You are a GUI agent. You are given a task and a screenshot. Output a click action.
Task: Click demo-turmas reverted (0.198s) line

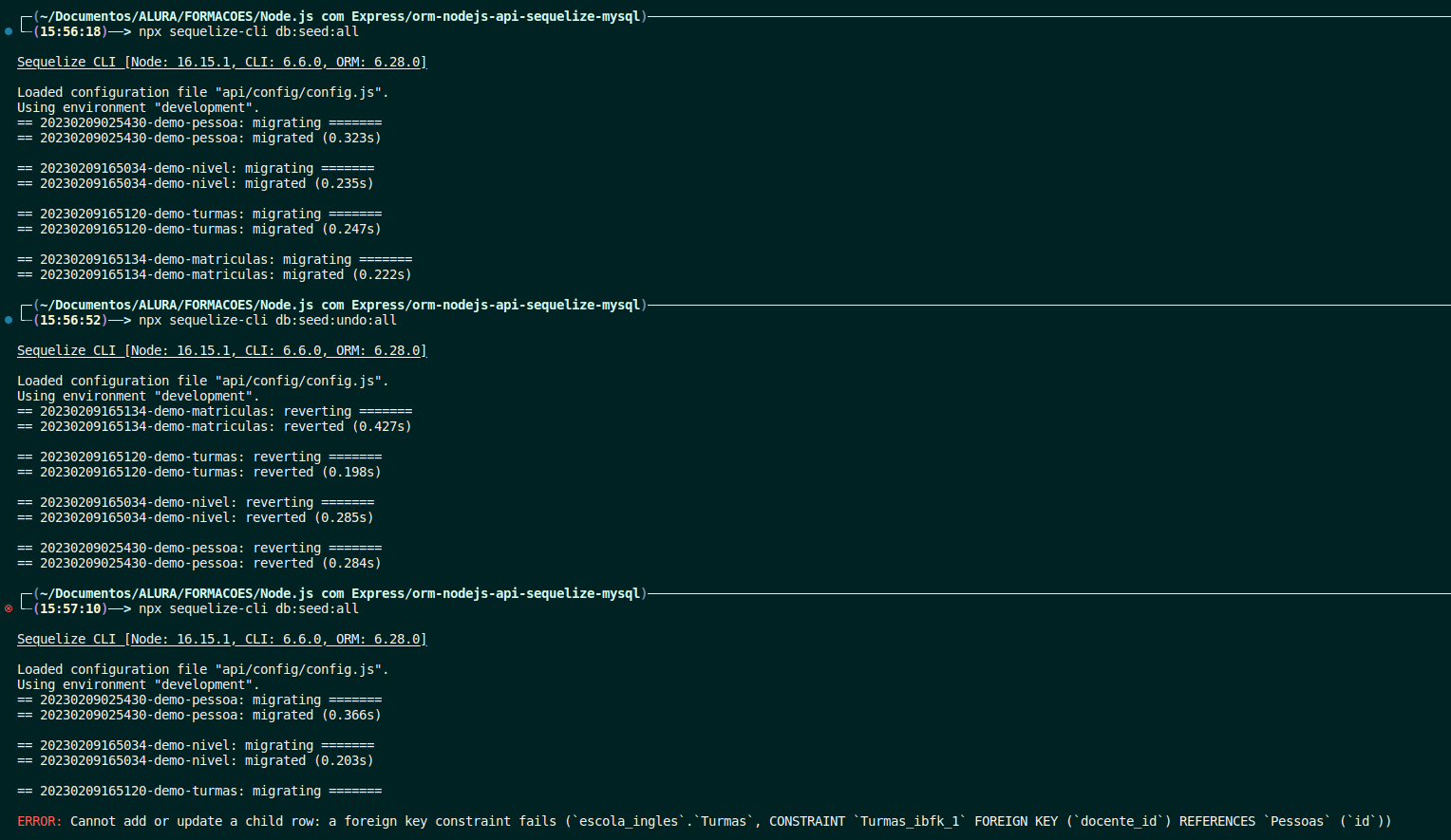(199, 472)
